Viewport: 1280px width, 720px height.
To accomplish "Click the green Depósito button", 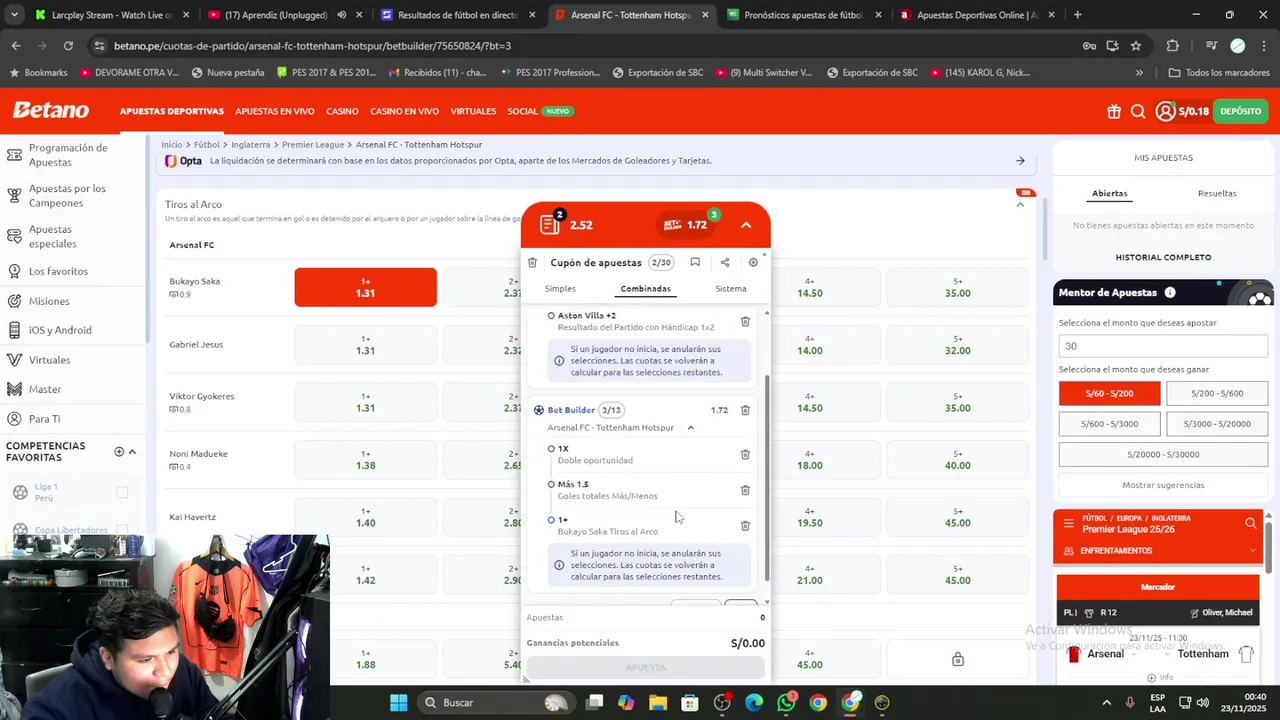I will coord(1241,111).
